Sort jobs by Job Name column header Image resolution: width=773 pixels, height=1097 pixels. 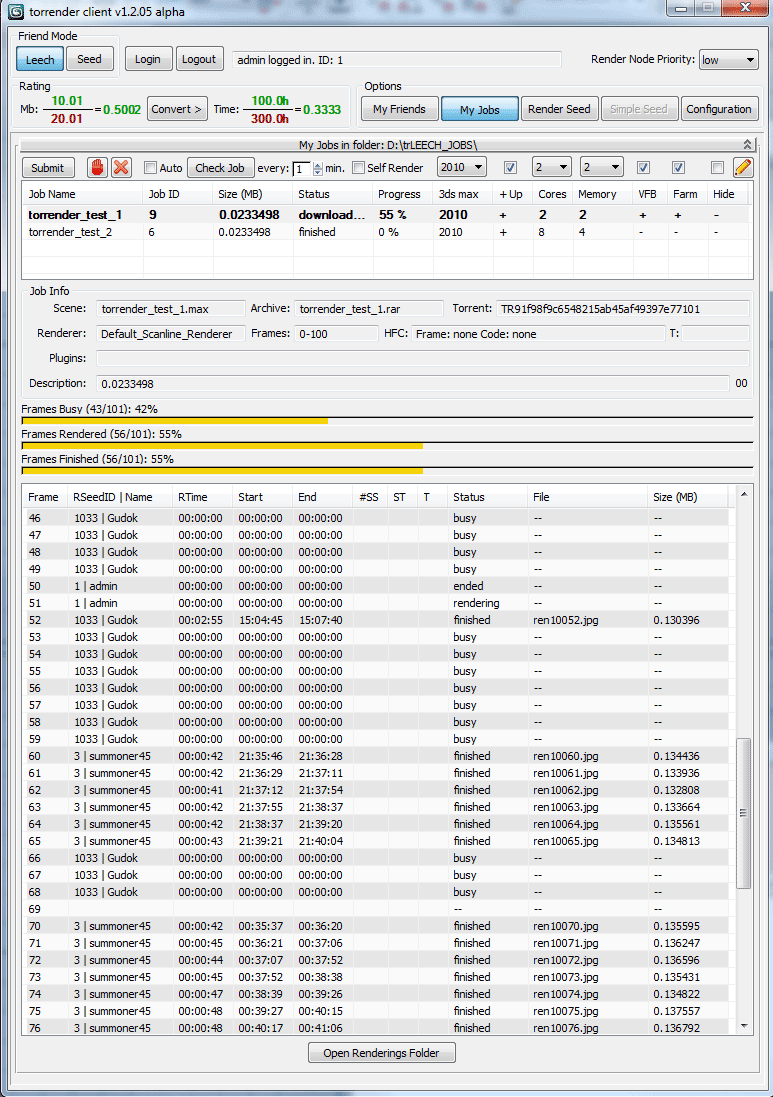tap(83, 194)
